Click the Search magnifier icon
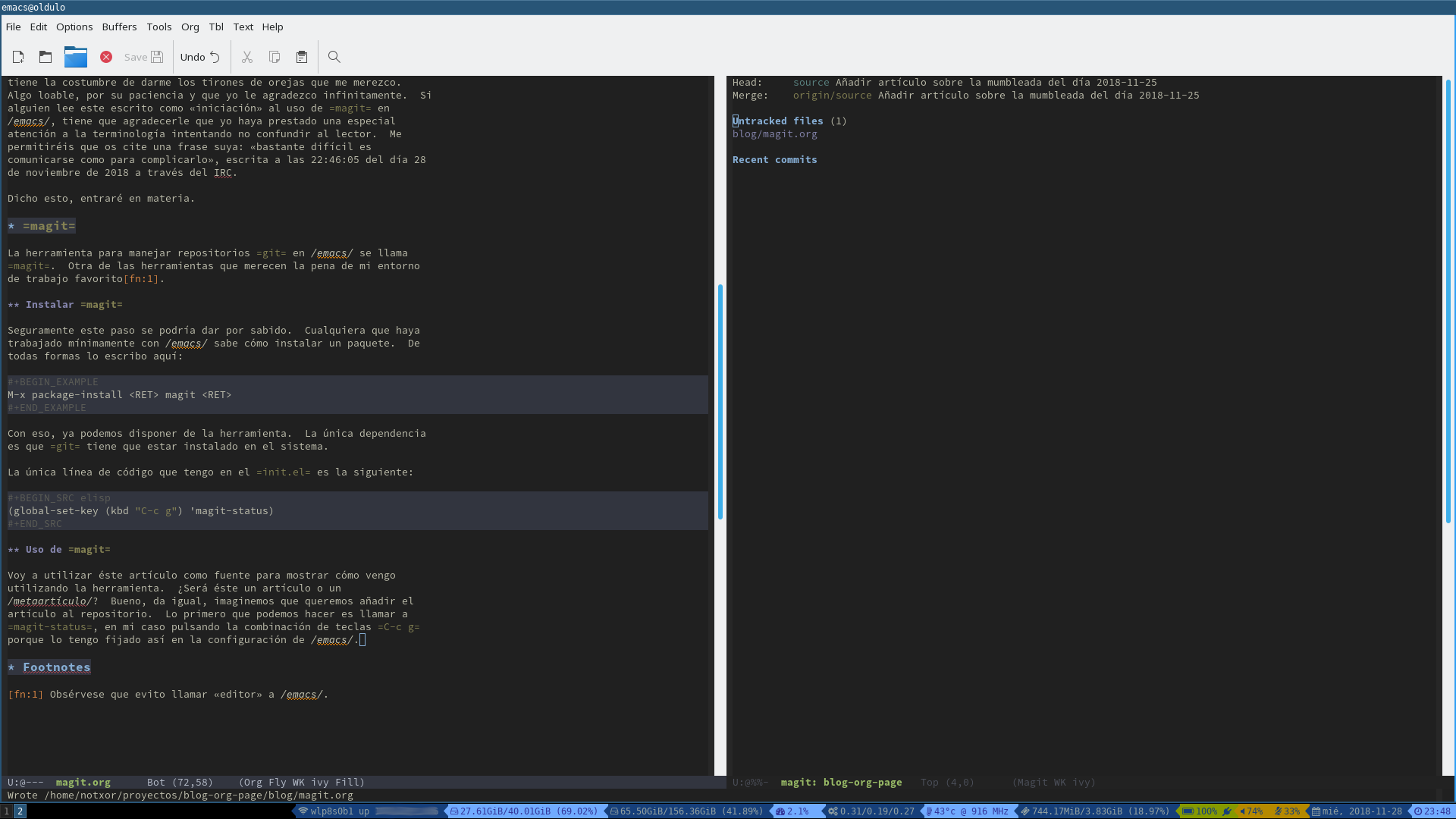 (x=334, y=57)
